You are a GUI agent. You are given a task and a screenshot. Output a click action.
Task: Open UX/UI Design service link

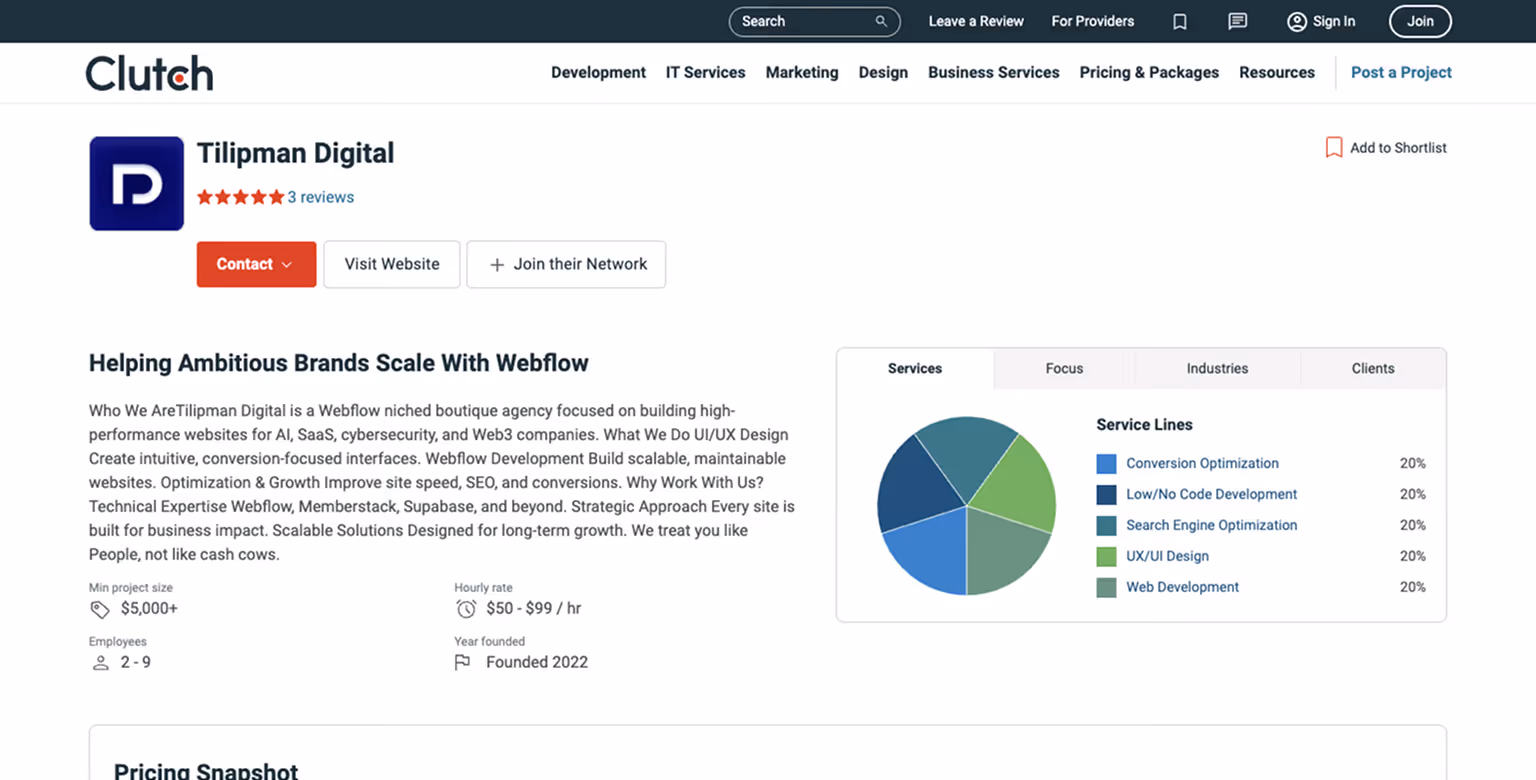[x=1167, y=556]
